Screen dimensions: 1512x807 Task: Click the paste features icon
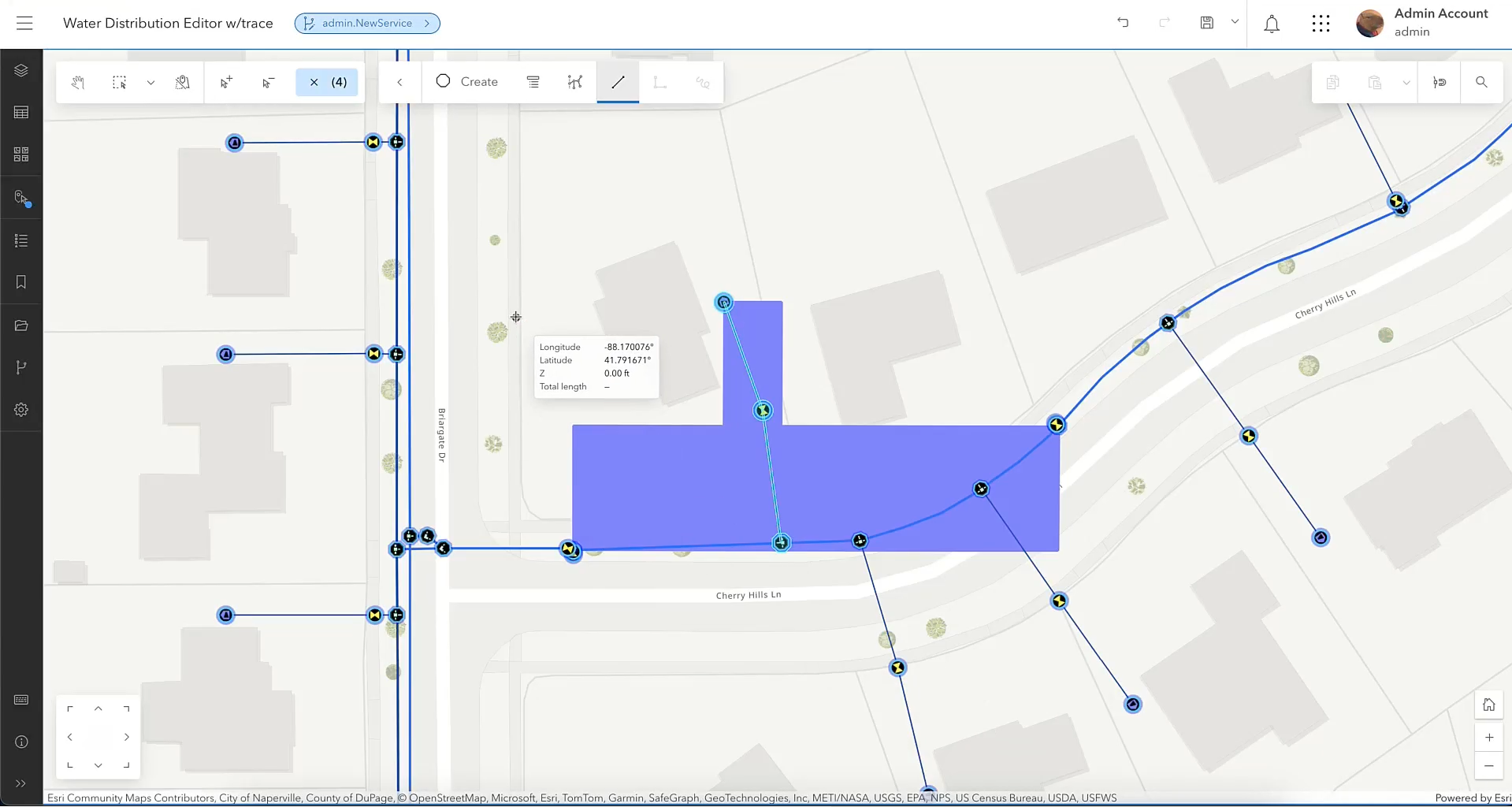point(1375,82)
